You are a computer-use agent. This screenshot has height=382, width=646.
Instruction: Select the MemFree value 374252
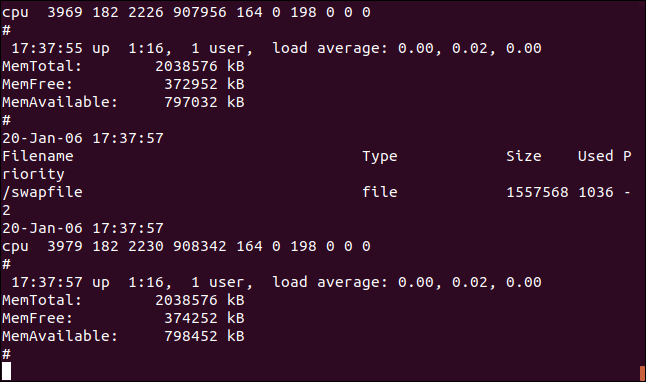click(191, 318)
